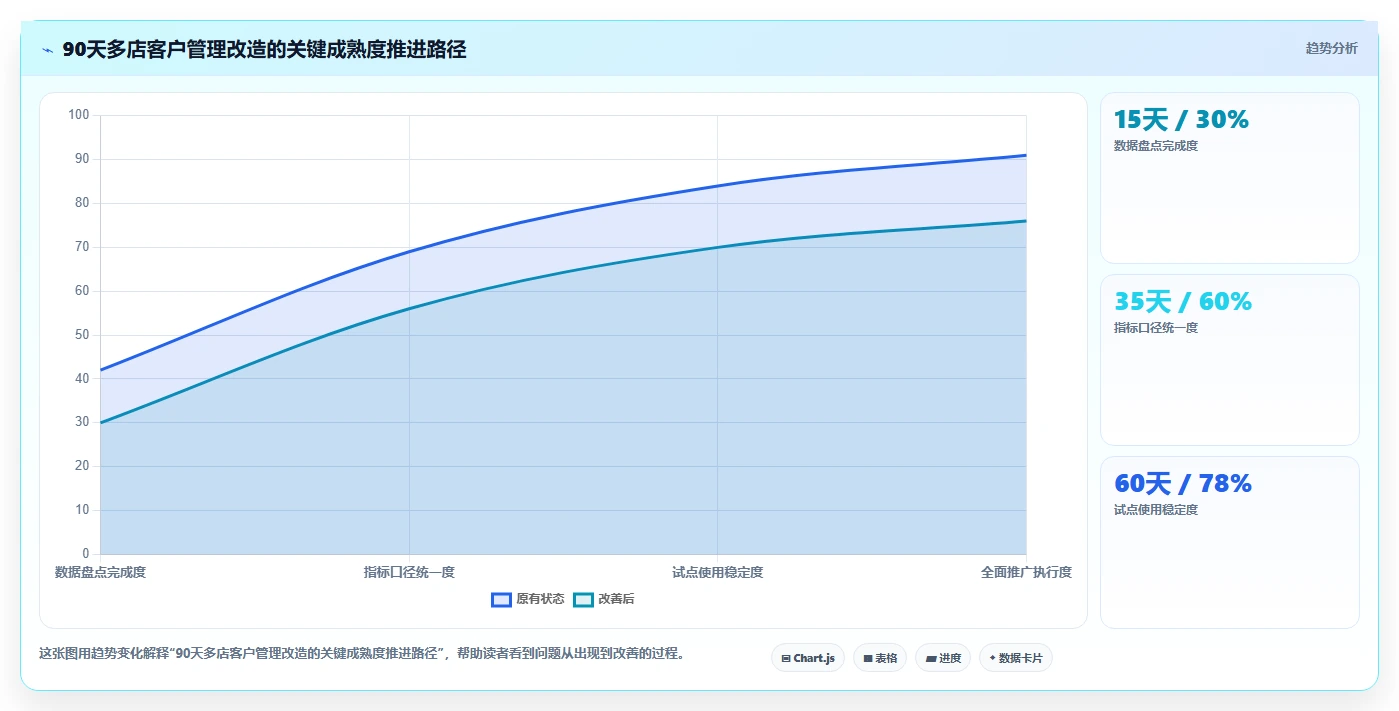The image size is (1399, 711).
Task: Toggle the 改善后 legend item
Action: click(x=604, y=599)
